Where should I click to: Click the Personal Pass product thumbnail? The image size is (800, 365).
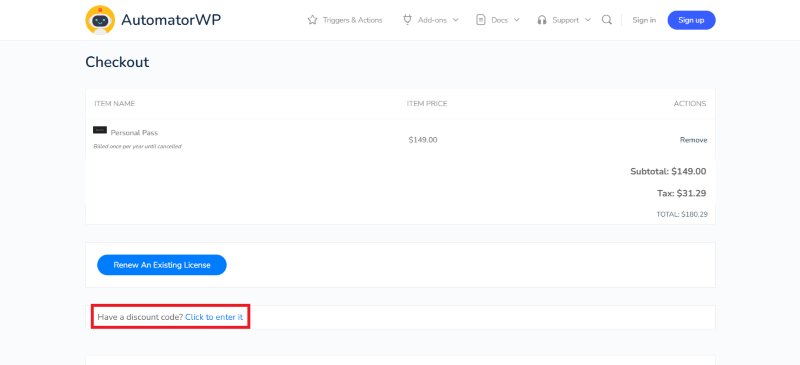(100, 130)
